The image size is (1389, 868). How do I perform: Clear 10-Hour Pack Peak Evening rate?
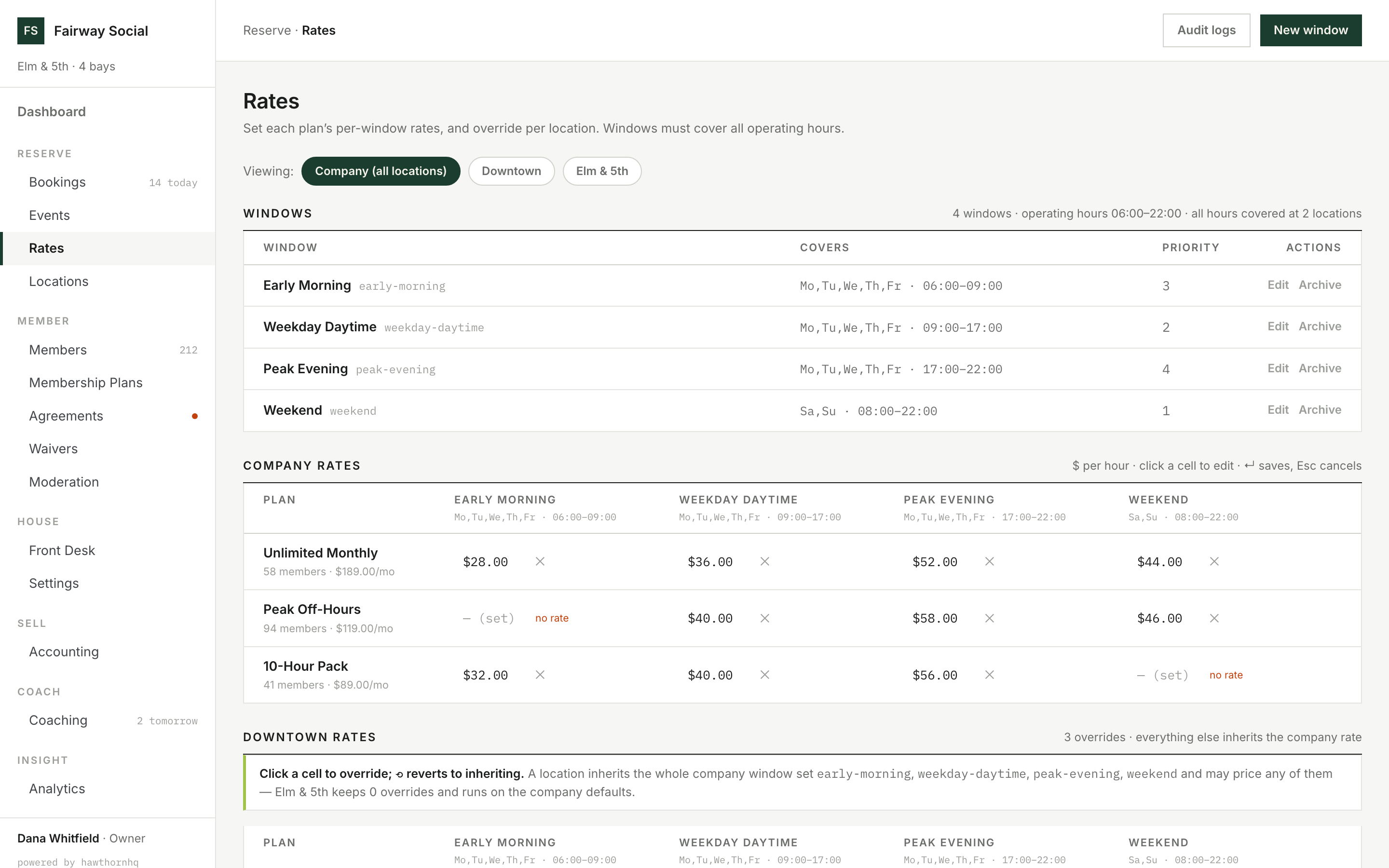point(990,675)
